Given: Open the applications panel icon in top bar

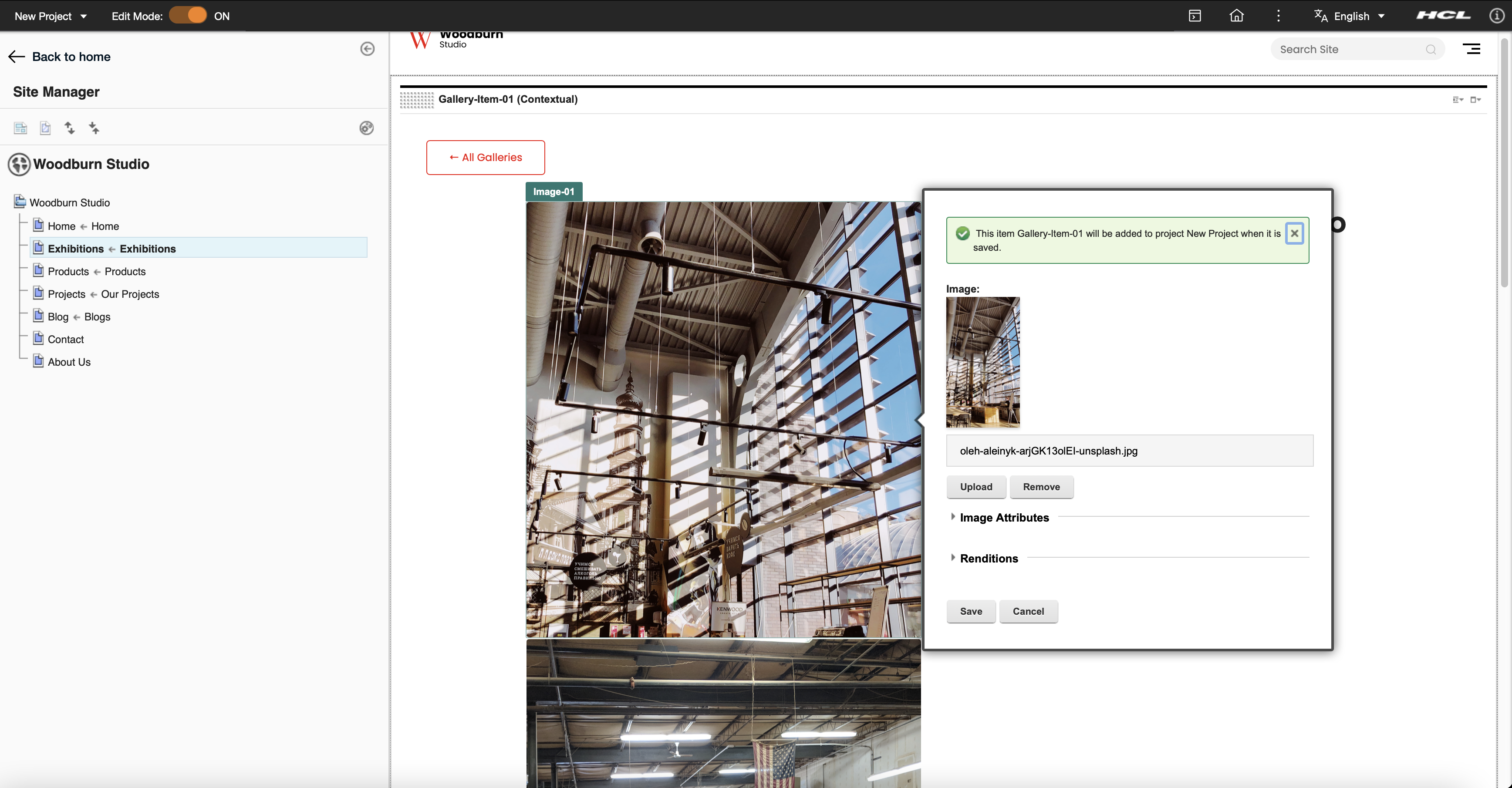Looking at the screenshot, I should pos(1195,16).
